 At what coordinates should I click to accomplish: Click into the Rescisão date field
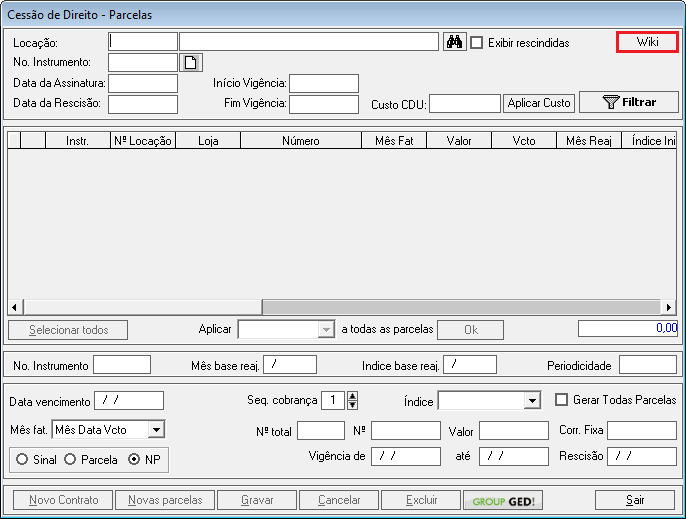coord(642,456)
